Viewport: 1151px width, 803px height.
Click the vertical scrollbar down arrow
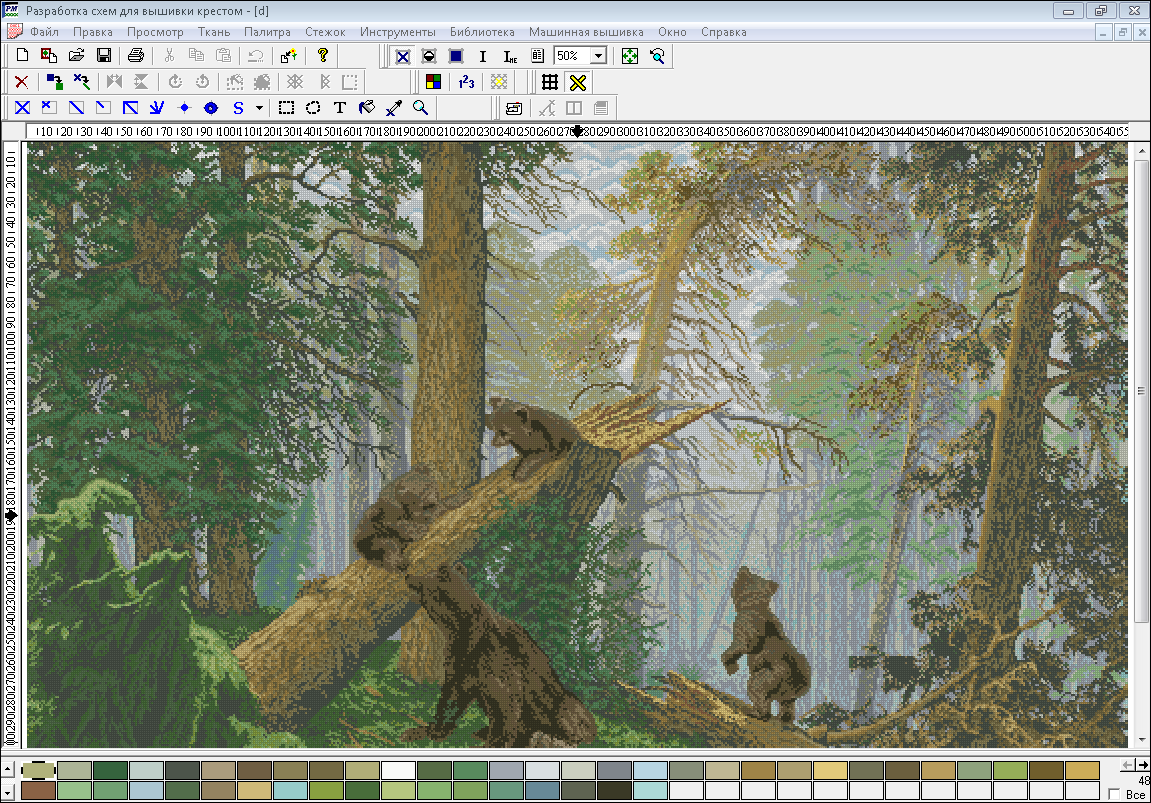pyautogui.click(x=1141, y=739)
